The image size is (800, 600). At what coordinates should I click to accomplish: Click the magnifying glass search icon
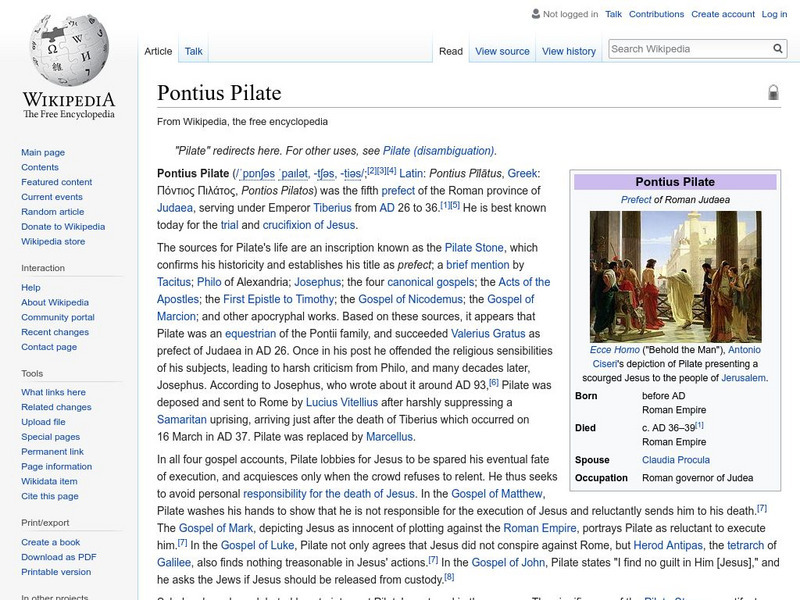pos(778,49)
